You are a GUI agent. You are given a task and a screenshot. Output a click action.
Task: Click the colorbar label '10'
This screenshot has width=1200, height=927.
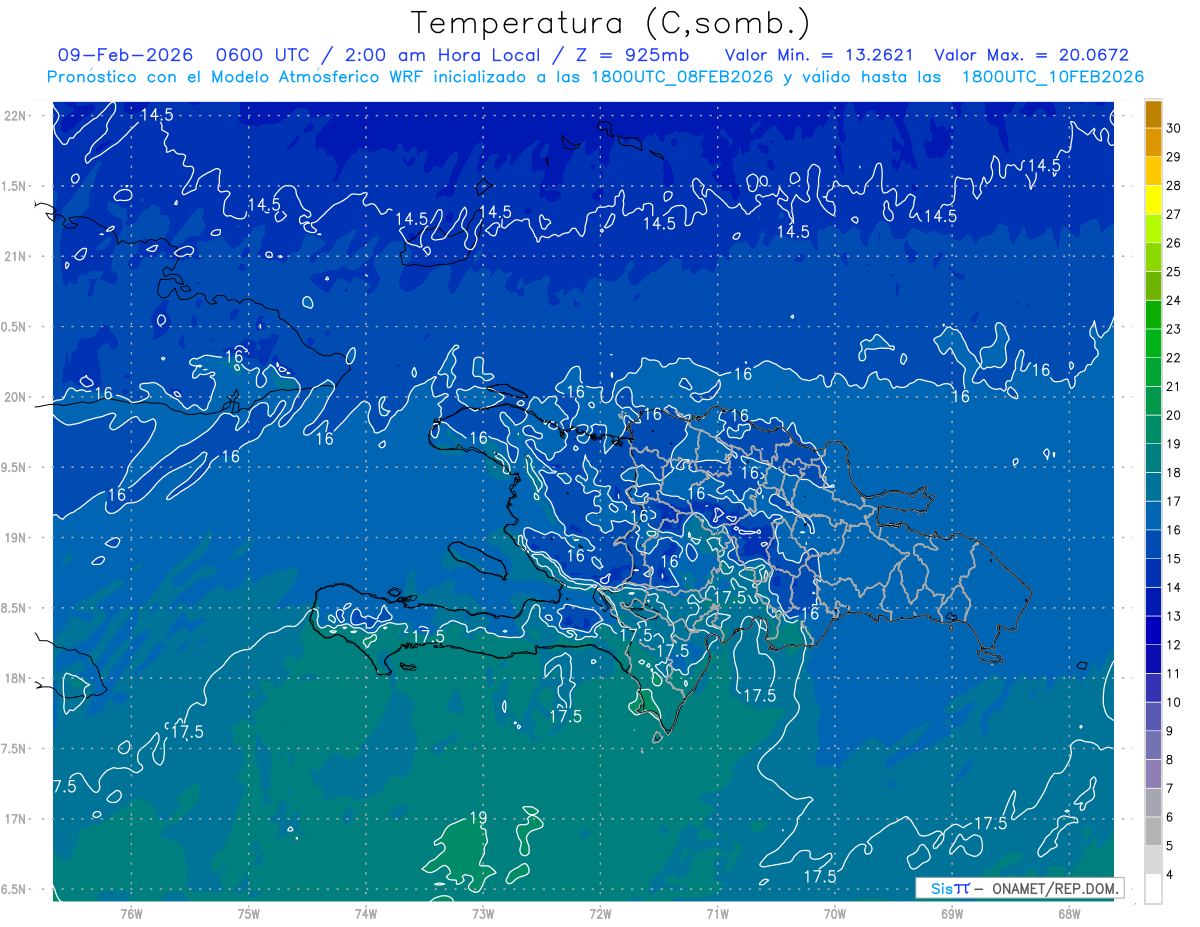(x=1173, y=702)
